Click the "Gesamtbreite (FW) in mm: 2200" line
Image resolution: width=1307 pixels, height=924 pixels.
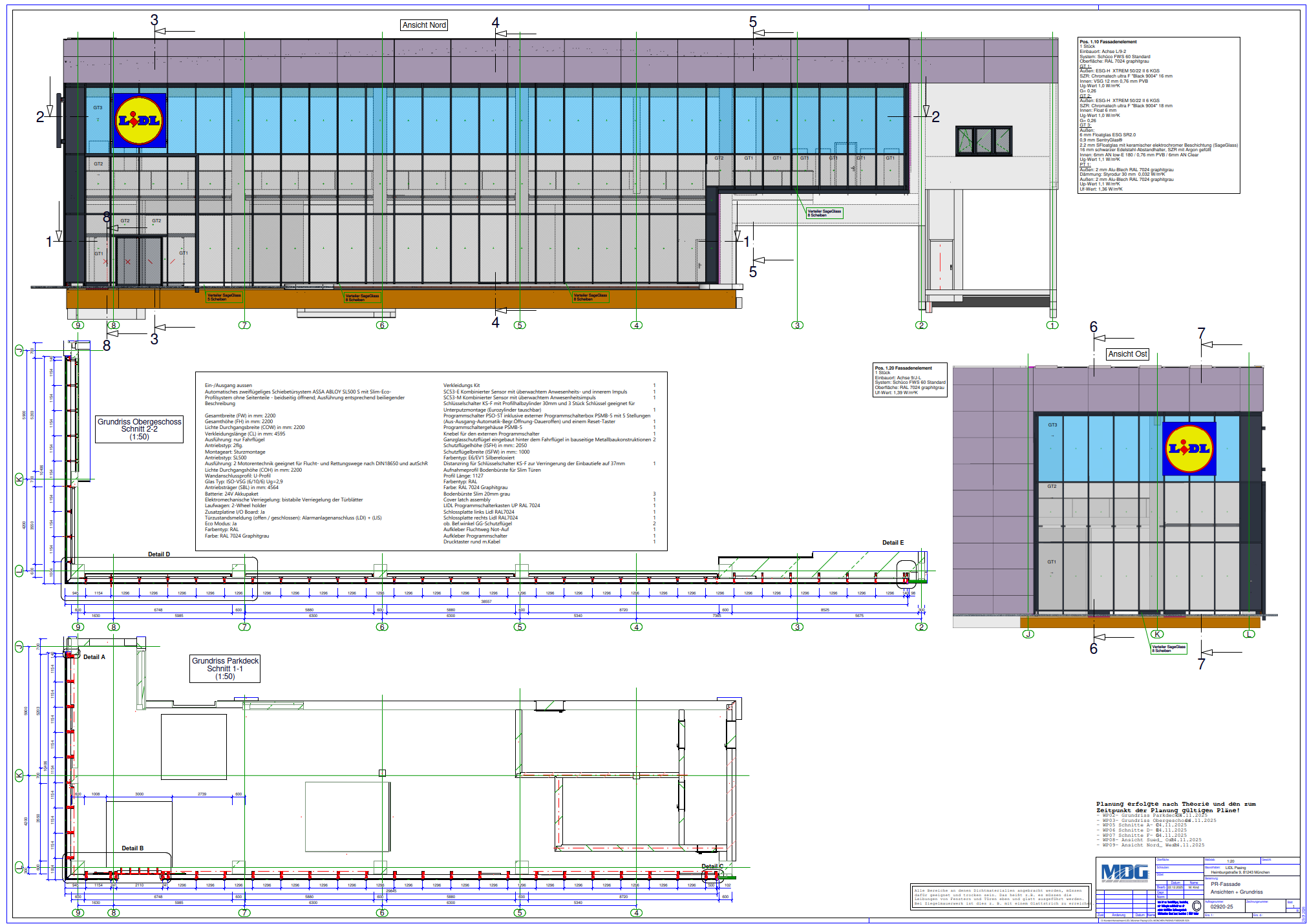(x=240, y=415)
